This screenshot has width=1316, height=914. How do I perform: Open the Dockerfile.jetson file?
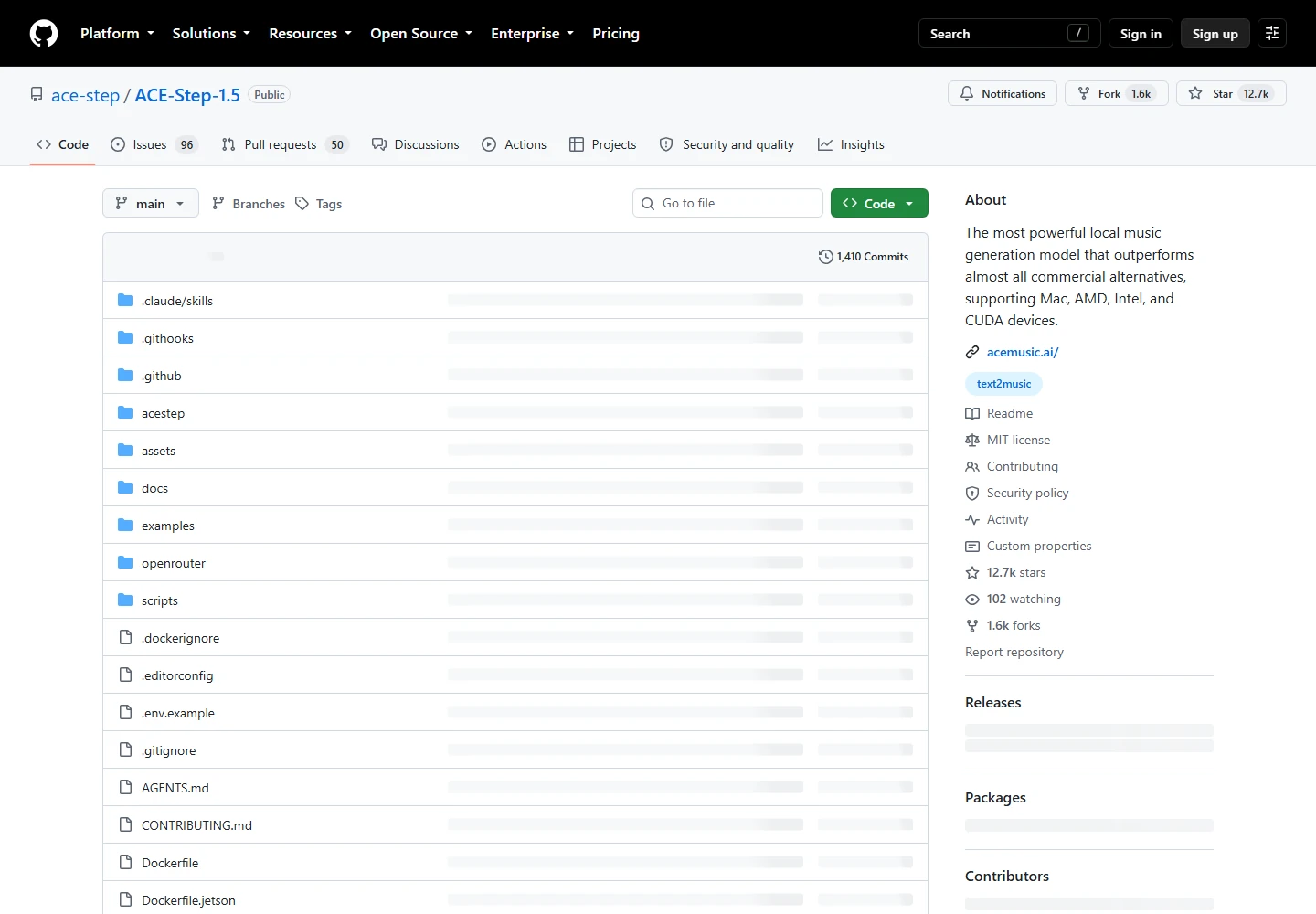[x=188, y=900]
